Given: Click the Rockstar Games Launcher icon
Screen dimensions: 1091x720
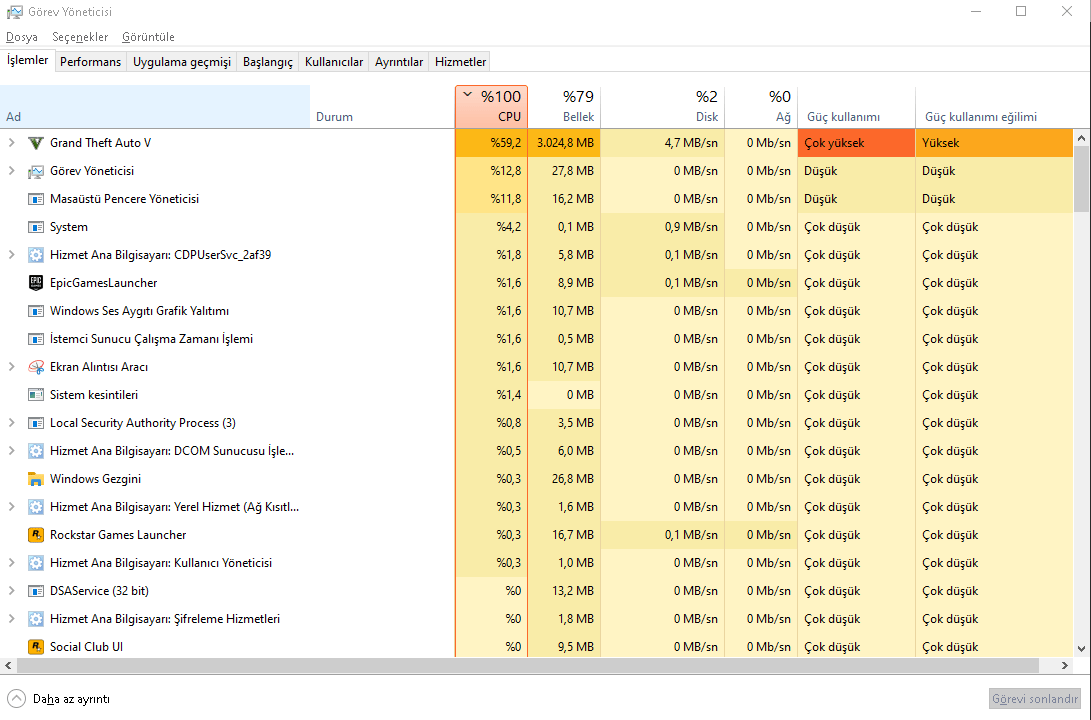Looking at the screenshot, I should (x=36, y=535).
